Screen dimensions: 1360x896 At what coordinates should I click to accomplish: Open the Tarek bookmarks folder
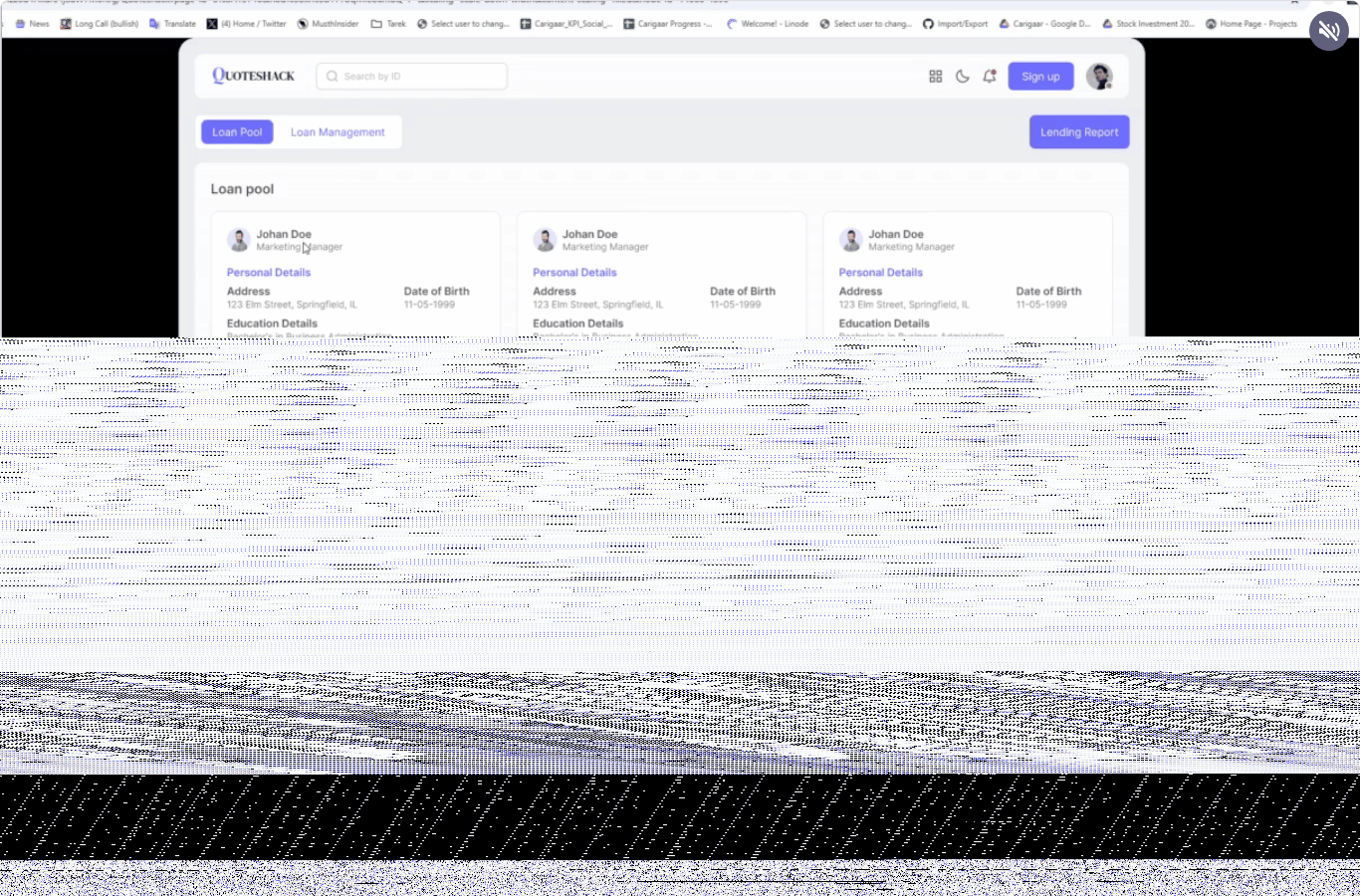coord(388,24)
